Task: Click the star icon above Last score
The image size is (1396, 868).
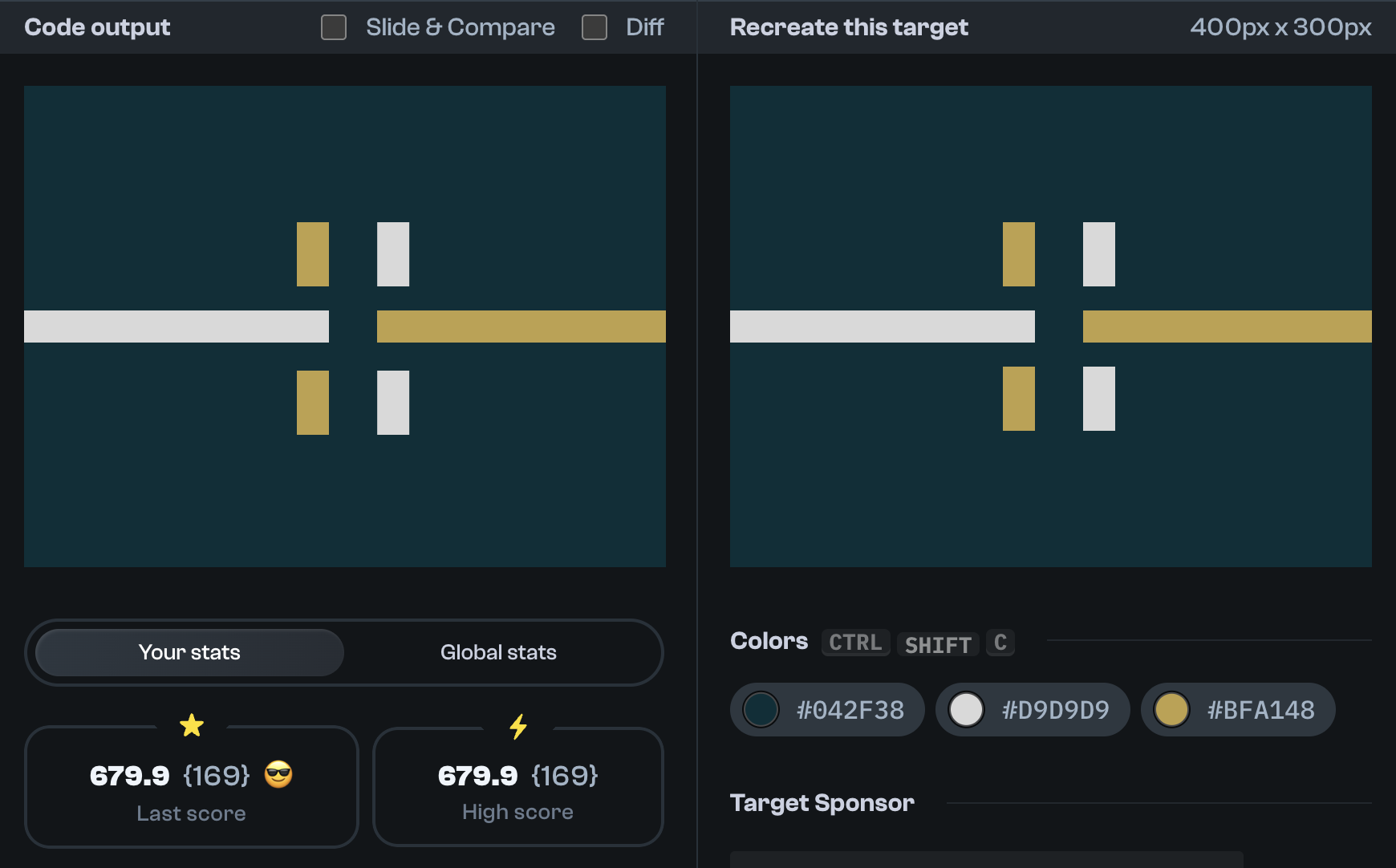Action: click(x=192, y=725)
